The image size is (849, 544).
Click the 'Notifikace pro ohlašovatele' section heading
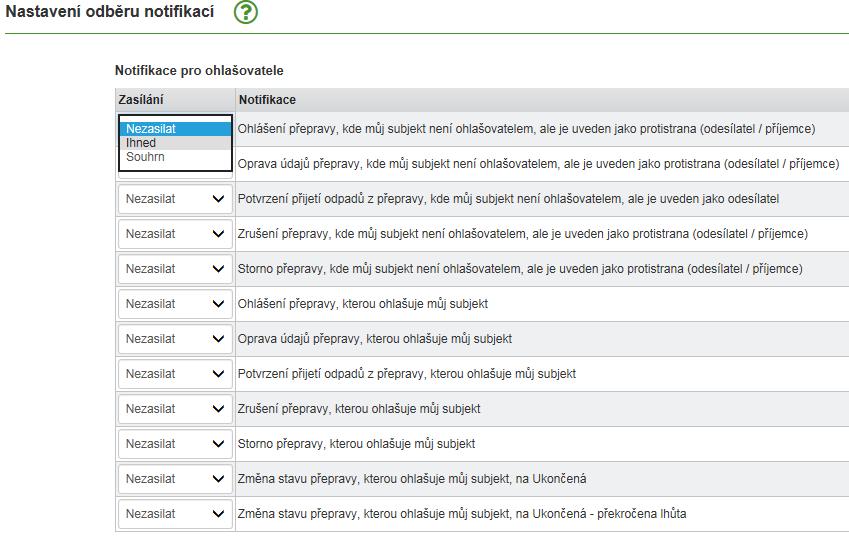pyautogui.click(x=199, y=70)
